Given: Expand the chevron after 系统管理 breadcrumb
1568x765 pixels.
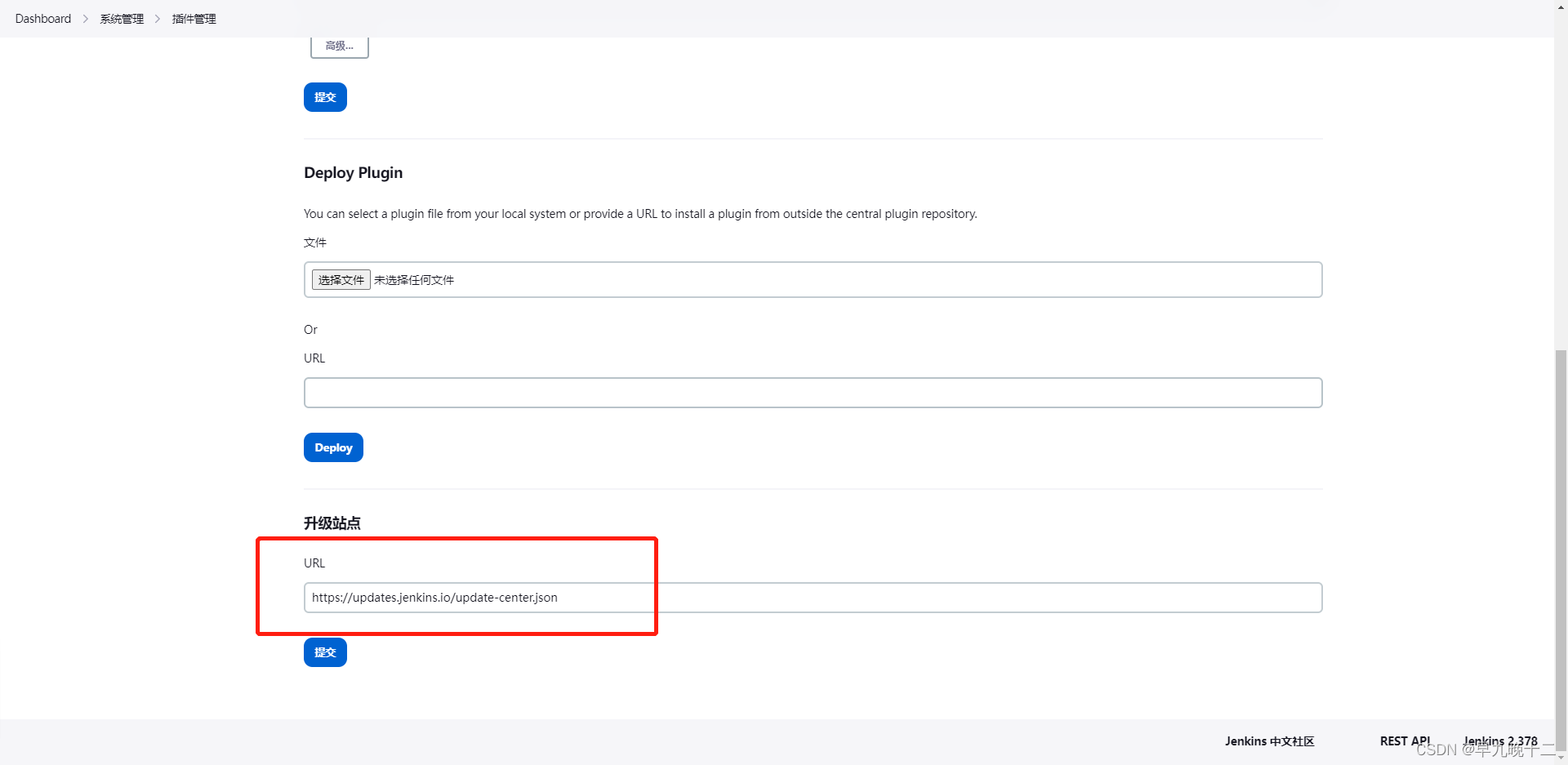Looking at the screenshot, I should point(158,19).
